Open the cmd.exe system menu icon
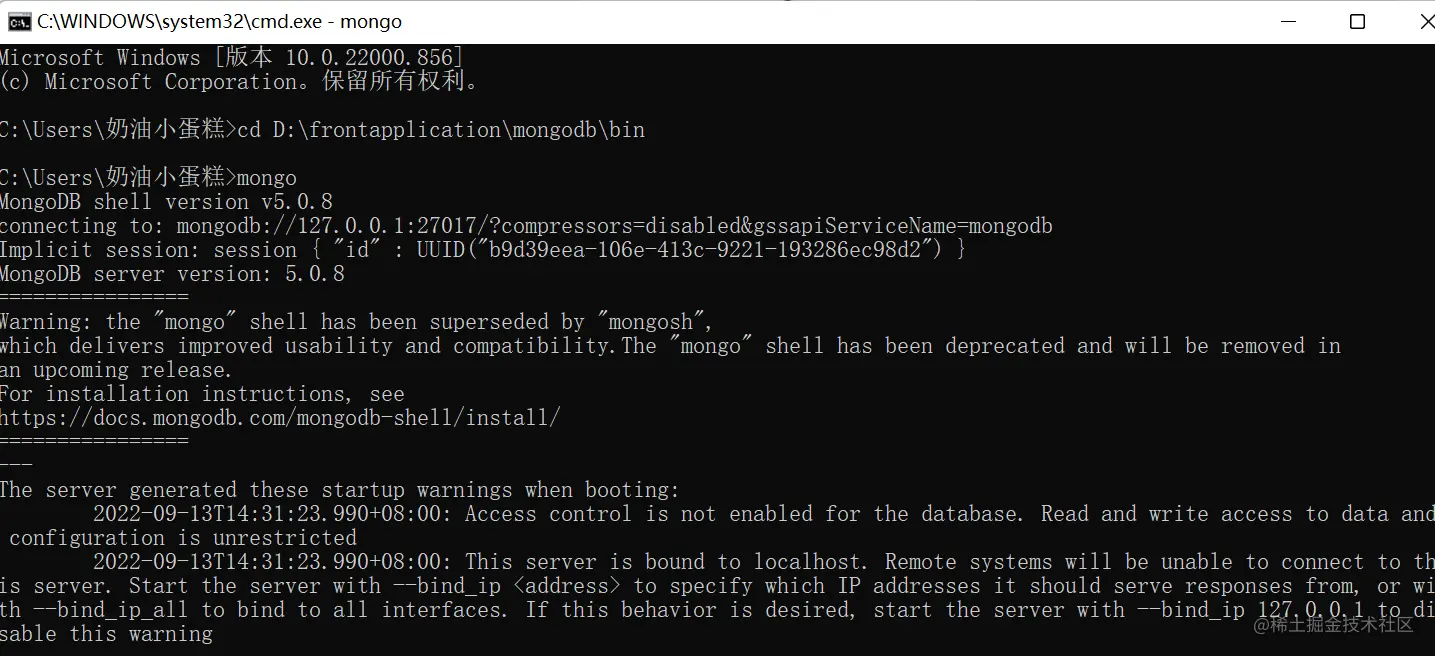 (19, 21)
